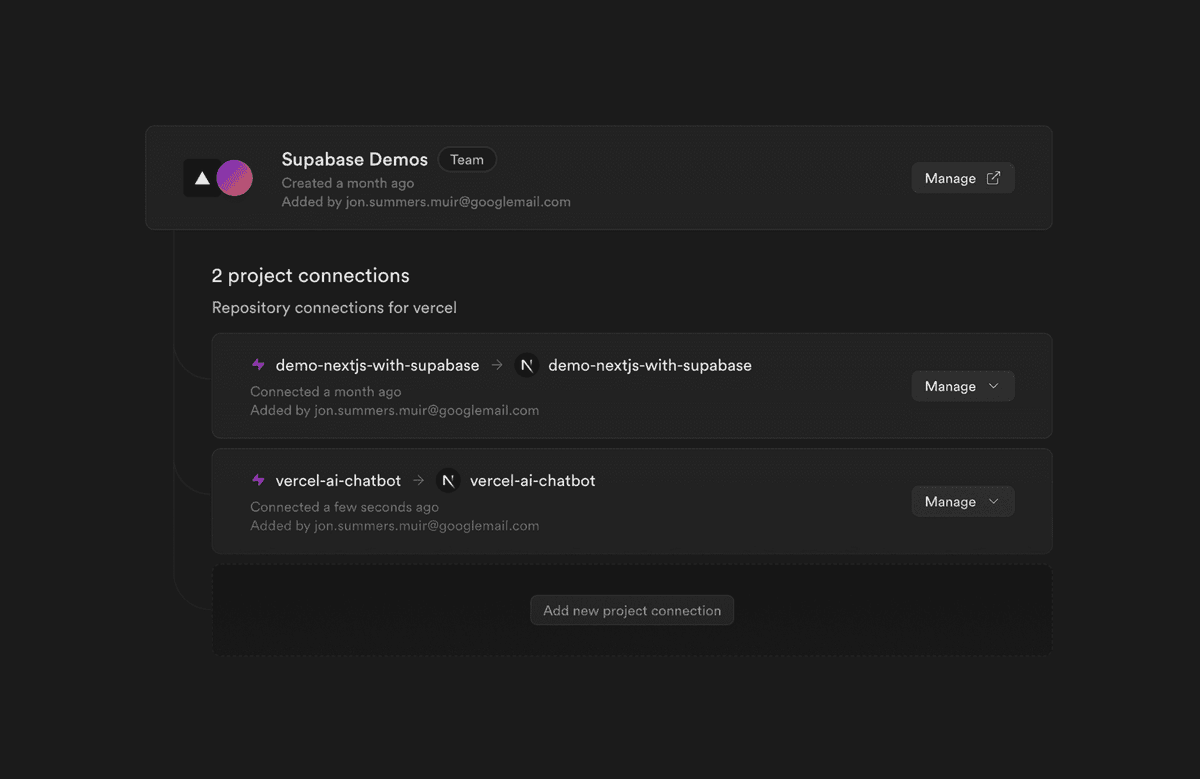Select the Vercel icon beside vercel-ai-chatbot
Screen dimensions: 1200x779
(258, 480)
